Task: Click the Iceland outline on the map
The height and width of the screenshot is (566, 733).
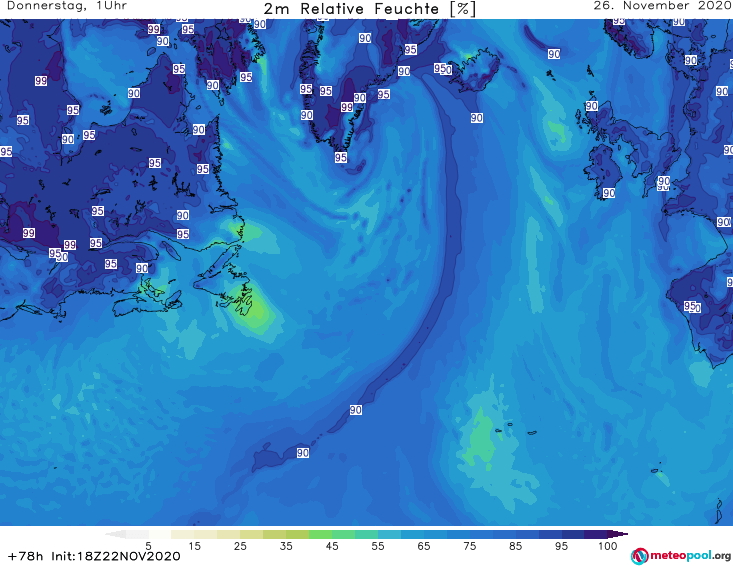Action: 474,71
